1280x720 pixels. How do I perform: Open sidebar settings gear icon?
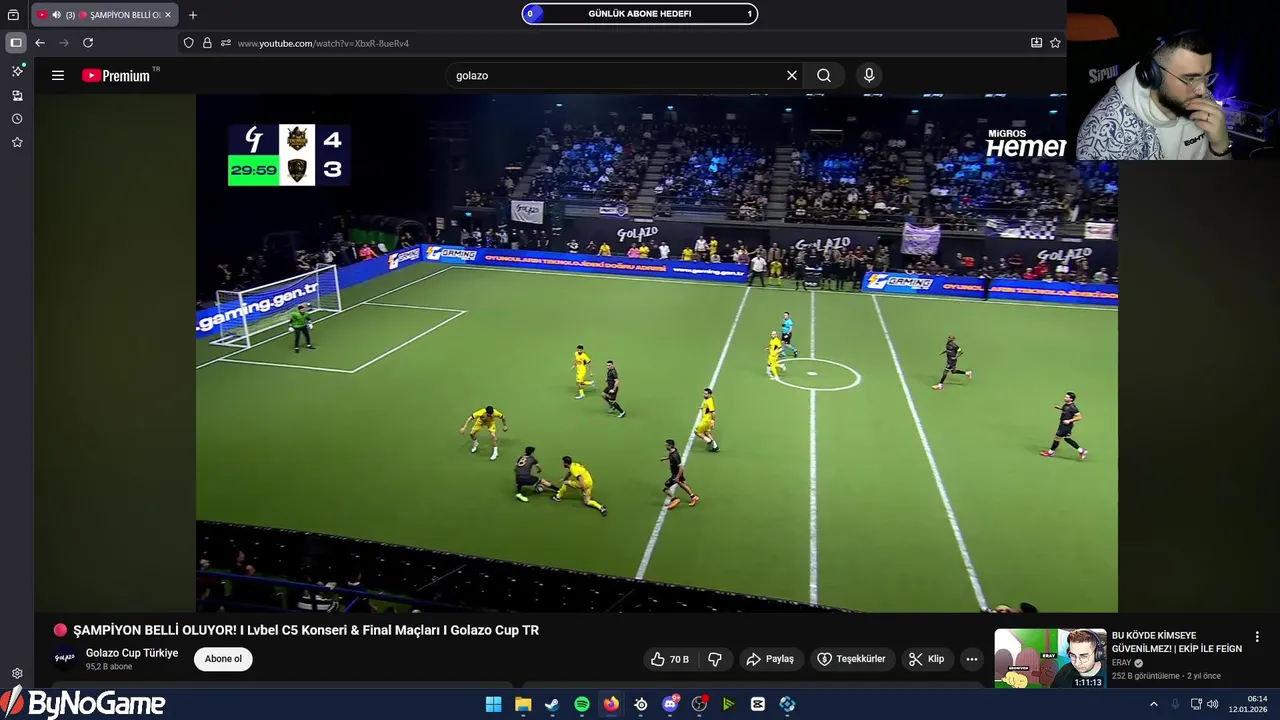[17, 674]
